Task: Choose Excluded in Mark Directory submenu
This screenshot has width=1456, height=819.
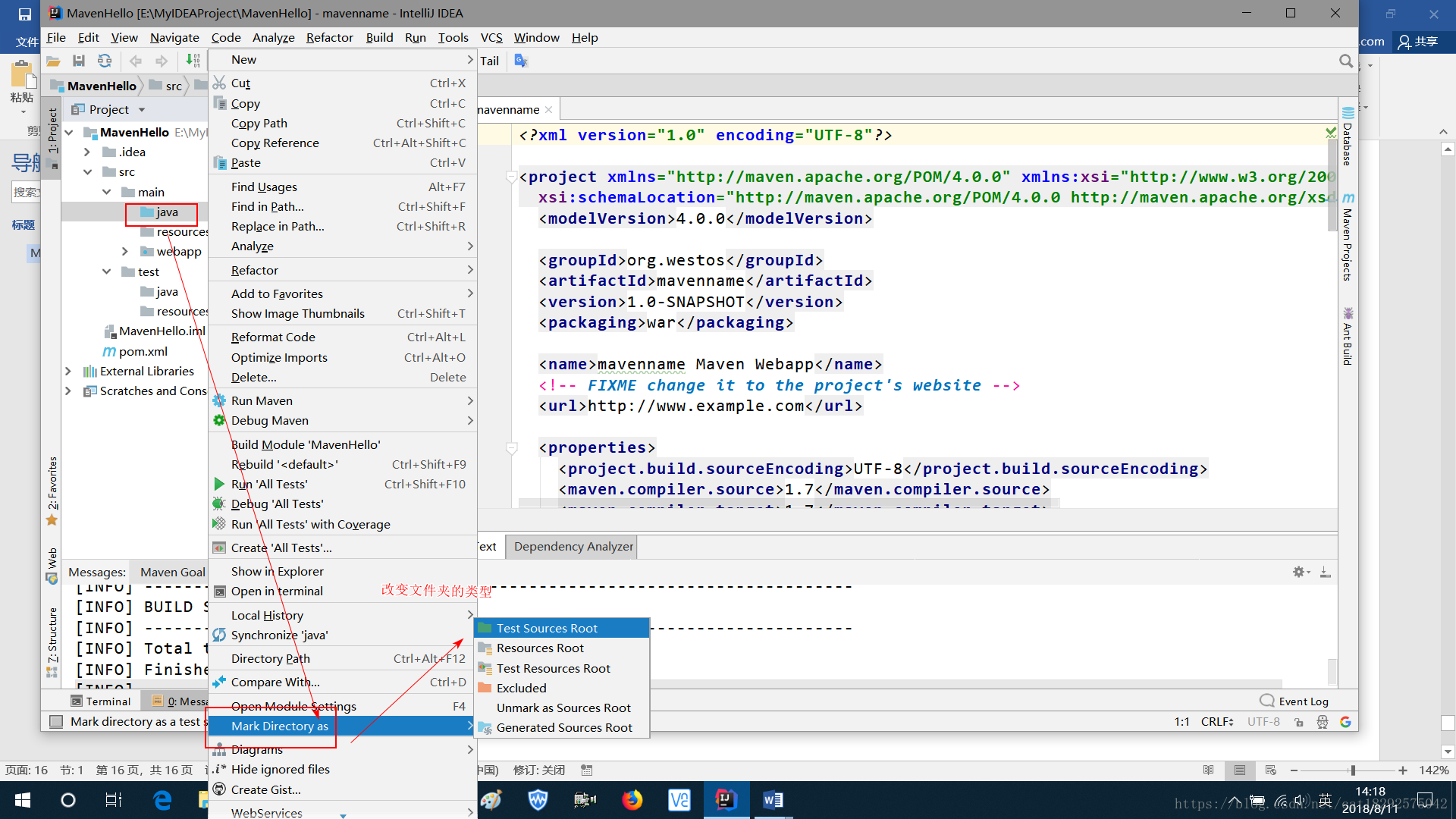Action: coord(562,689)
